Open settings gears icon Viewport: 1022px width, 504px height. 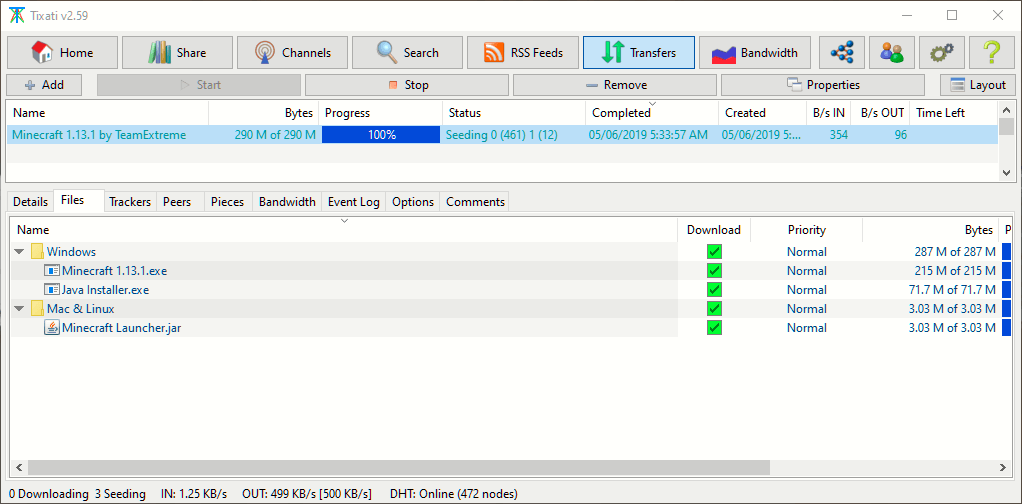[942, 53]
